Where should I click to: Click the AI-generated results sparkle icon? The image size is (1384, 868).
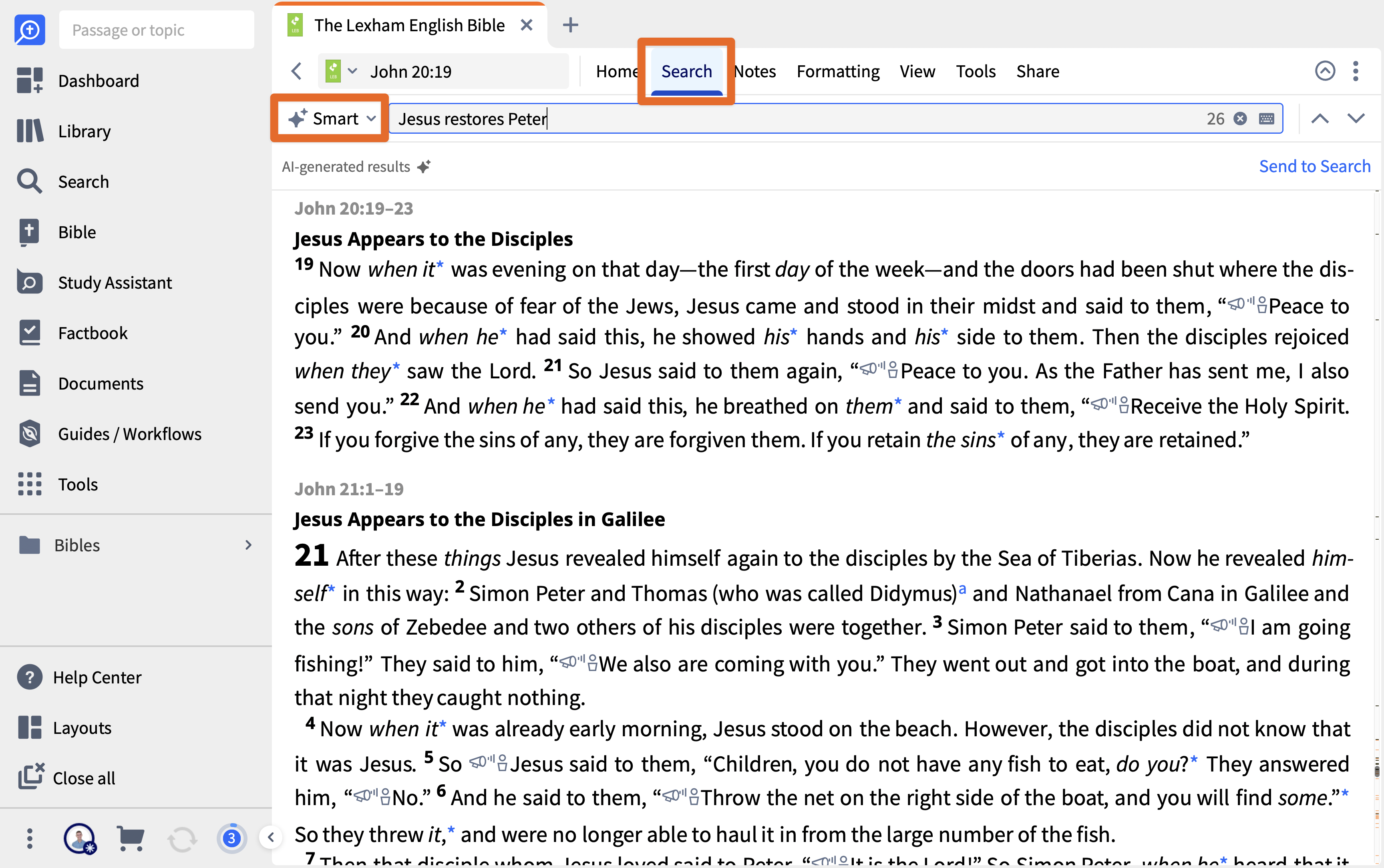point(424,167)
